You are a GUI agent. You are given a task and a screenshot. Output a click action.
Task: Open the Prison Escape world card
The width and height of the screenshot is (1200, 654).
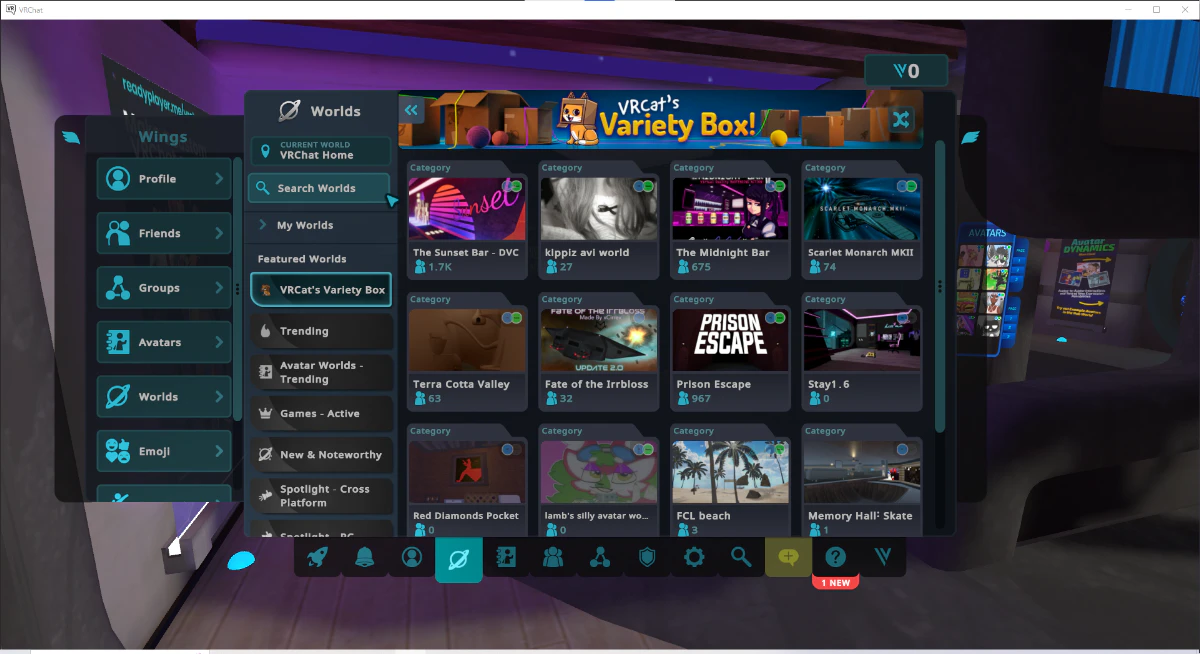point(730,351)
